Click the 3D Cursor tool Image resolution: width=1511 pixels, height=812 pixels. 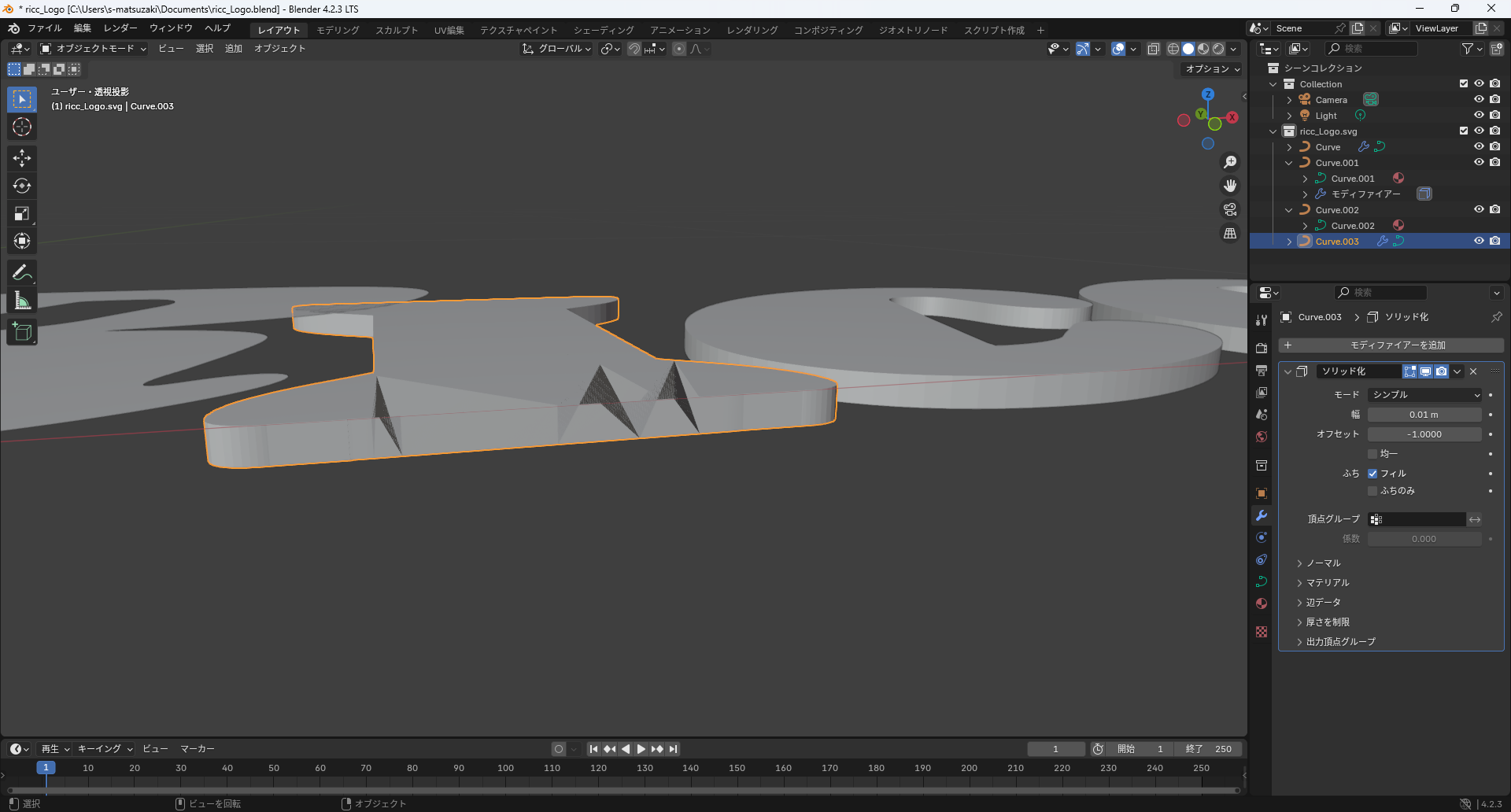pyautogui.click(x=22, y=127)
